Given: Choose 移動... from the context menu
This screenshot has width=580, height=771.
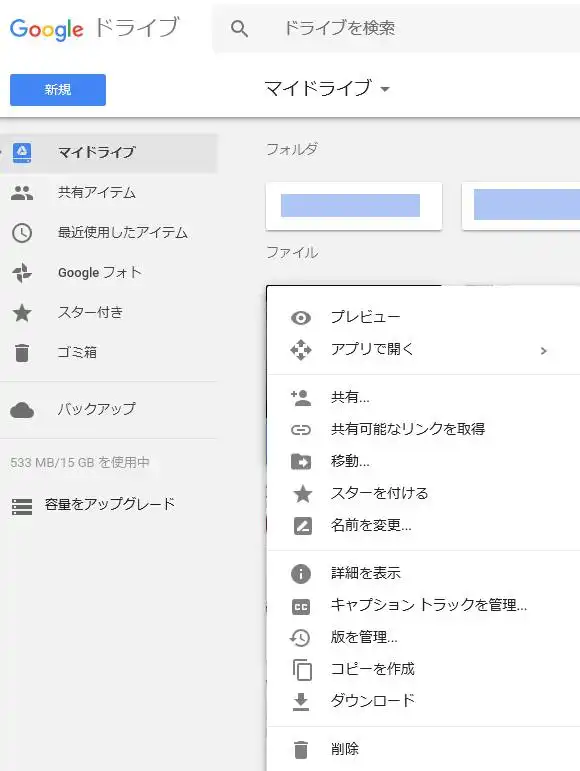Looking at the screenshot, I should tap(350, 461).
